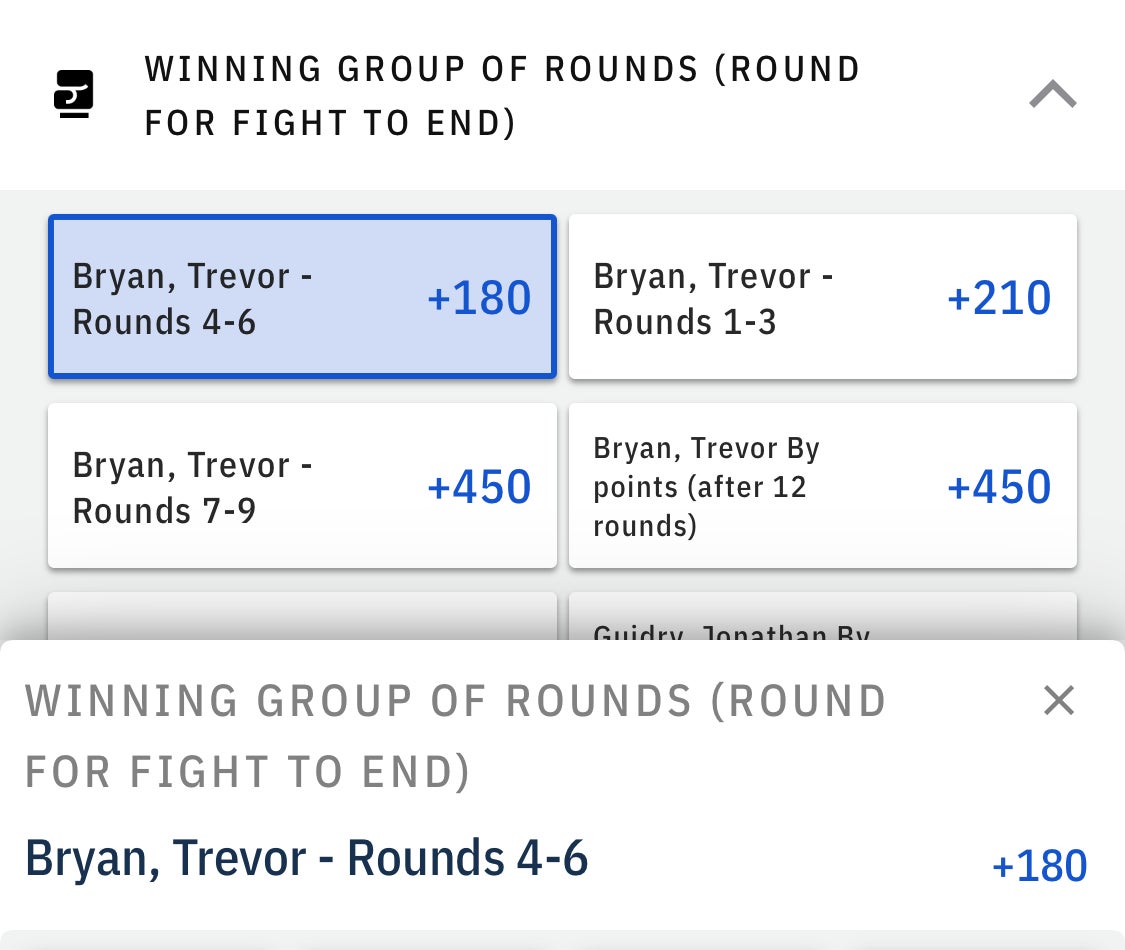
Task: Collapse the Winning Group of Rounds section
Action: tap(1052, 95)
